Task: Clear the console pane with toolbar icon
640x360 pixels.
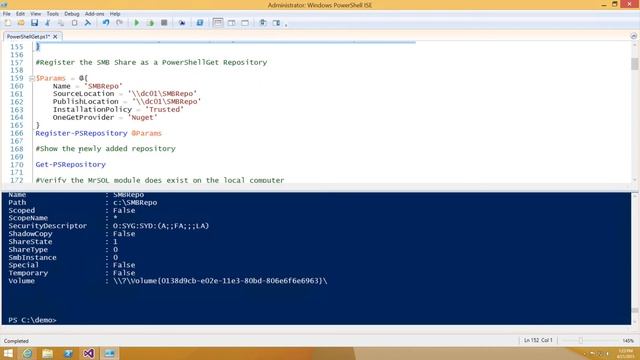Action: point(87,23)
